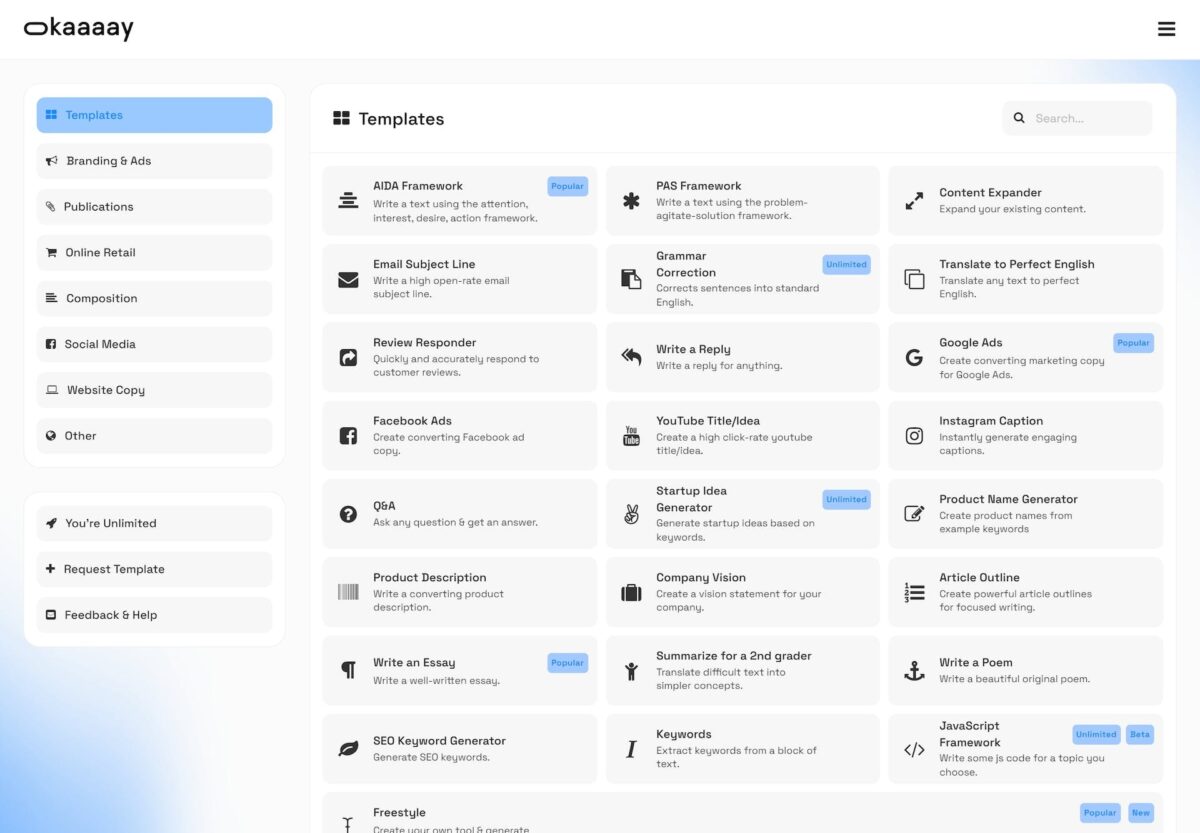Click the PAS Framework asterisk icon
Viewport: 1200px width, 833px height.
(x=631, y=201)
